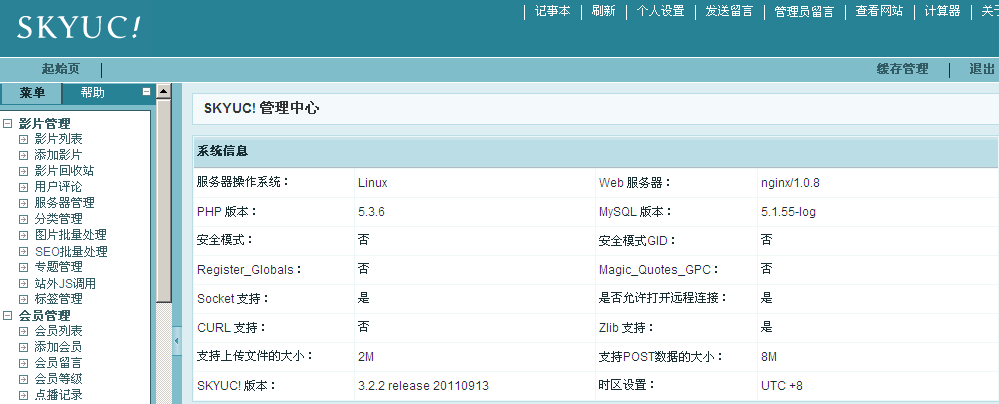
Task: Click the arrow icon beside 添加影片
Action: (x=24, y=155)
